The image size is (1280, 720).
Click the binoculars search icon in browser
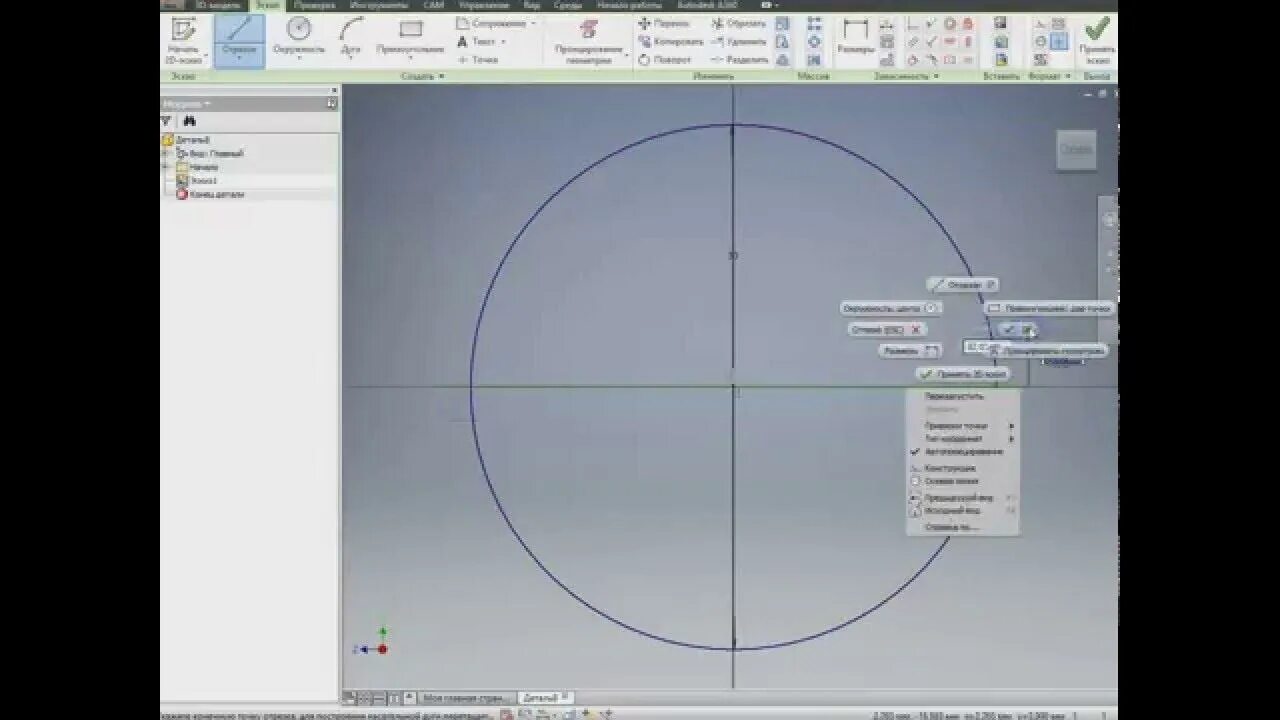tap(190, 121)
